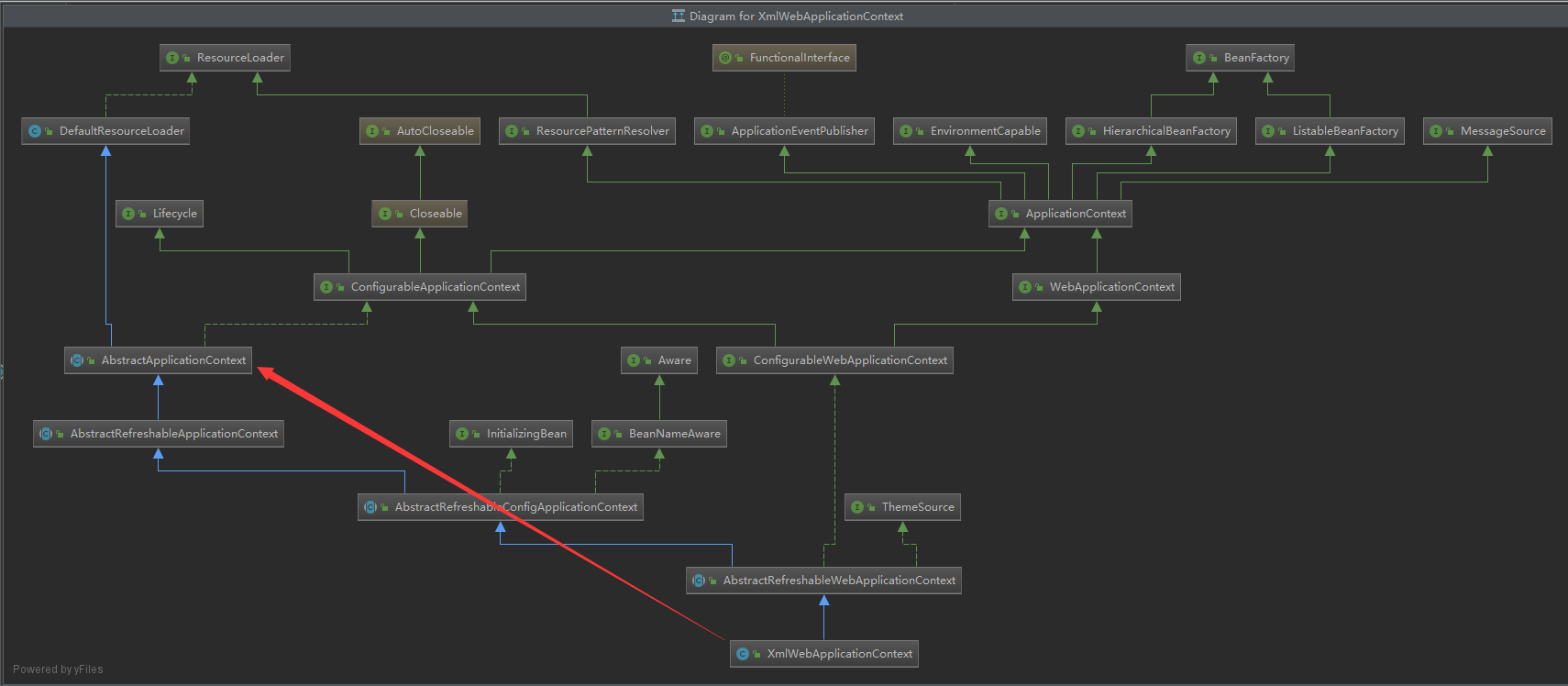Click the interface icon on BeanNameAware

pos(604,434)
